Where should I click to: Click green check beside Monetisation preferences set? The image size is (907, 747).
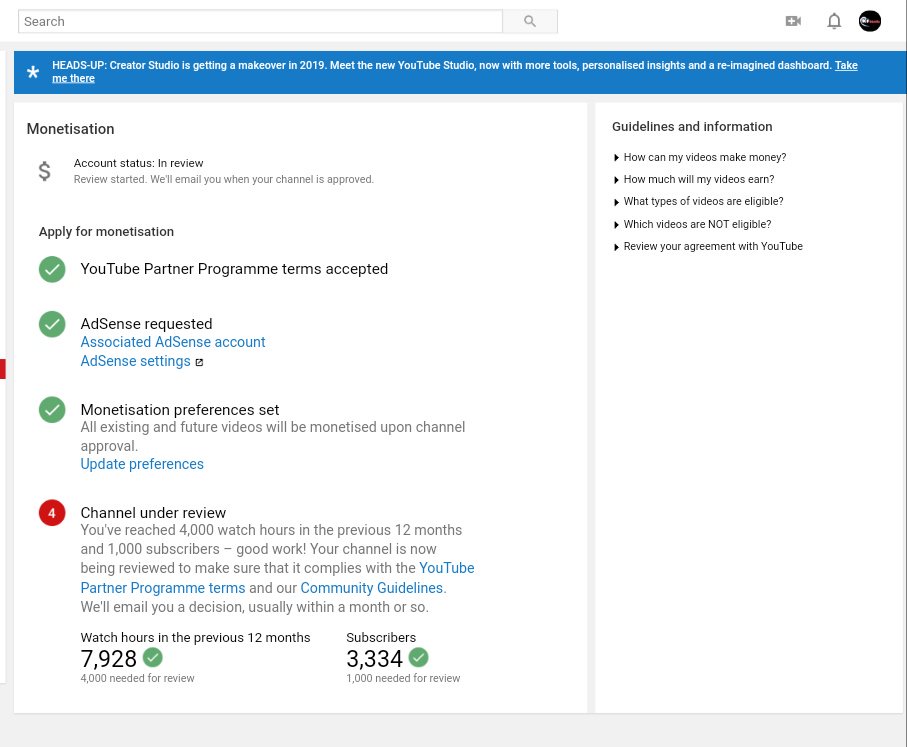(x=52, y=410)
